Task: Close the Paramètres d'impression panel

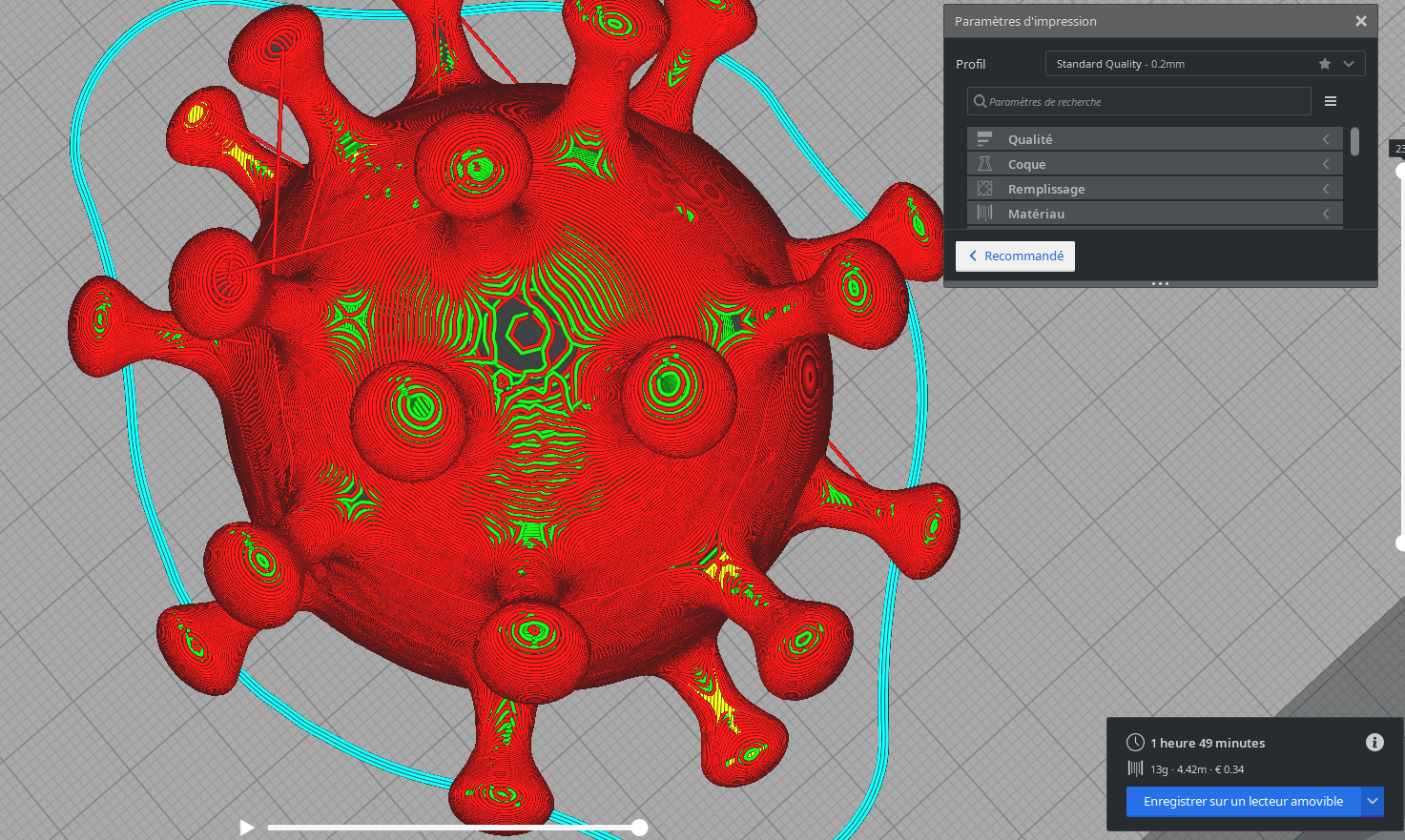Action: pos(1361,21)
